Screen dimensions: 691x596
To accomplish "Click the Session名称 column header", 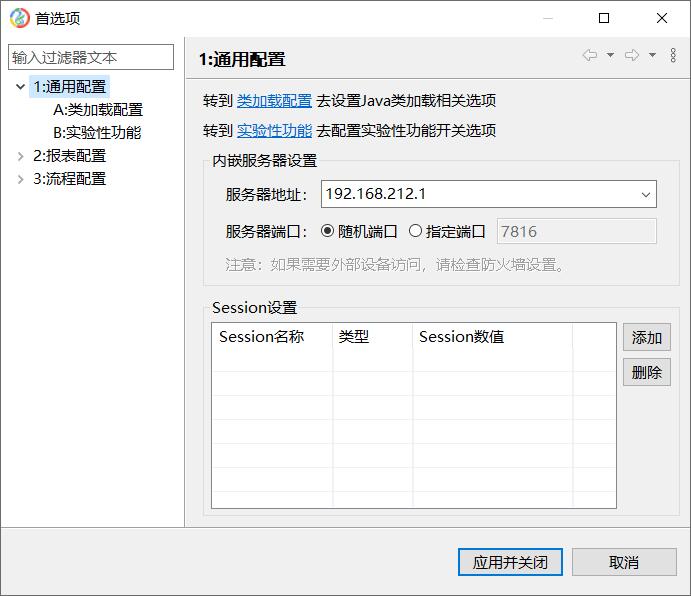I will (272, 337).
